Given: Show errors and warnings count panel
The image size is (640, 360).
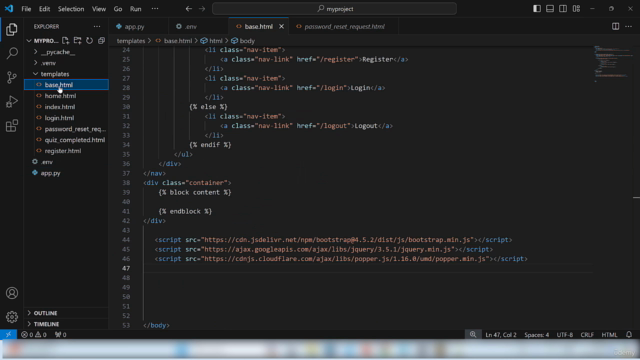Looking at the screenshot, I should click(34, 335).
